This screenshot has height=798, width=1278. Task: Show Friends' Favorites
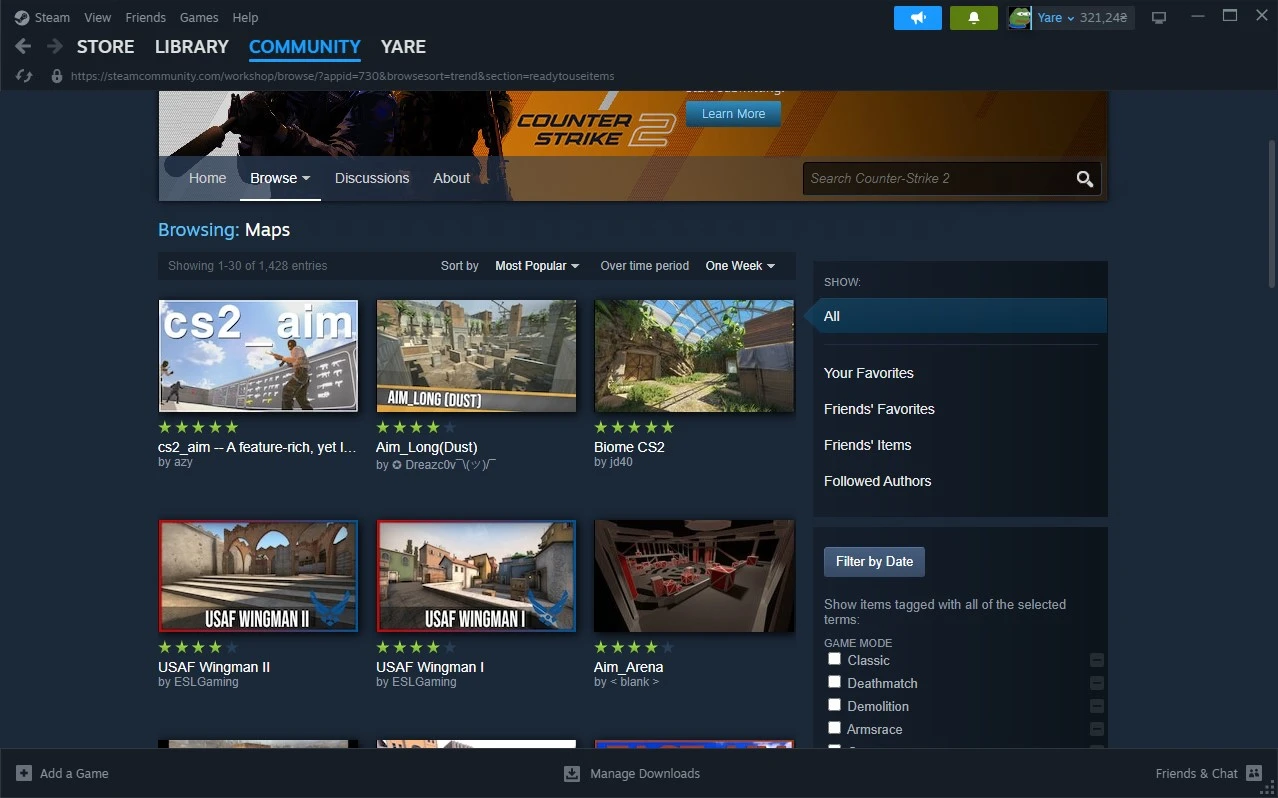879,409
